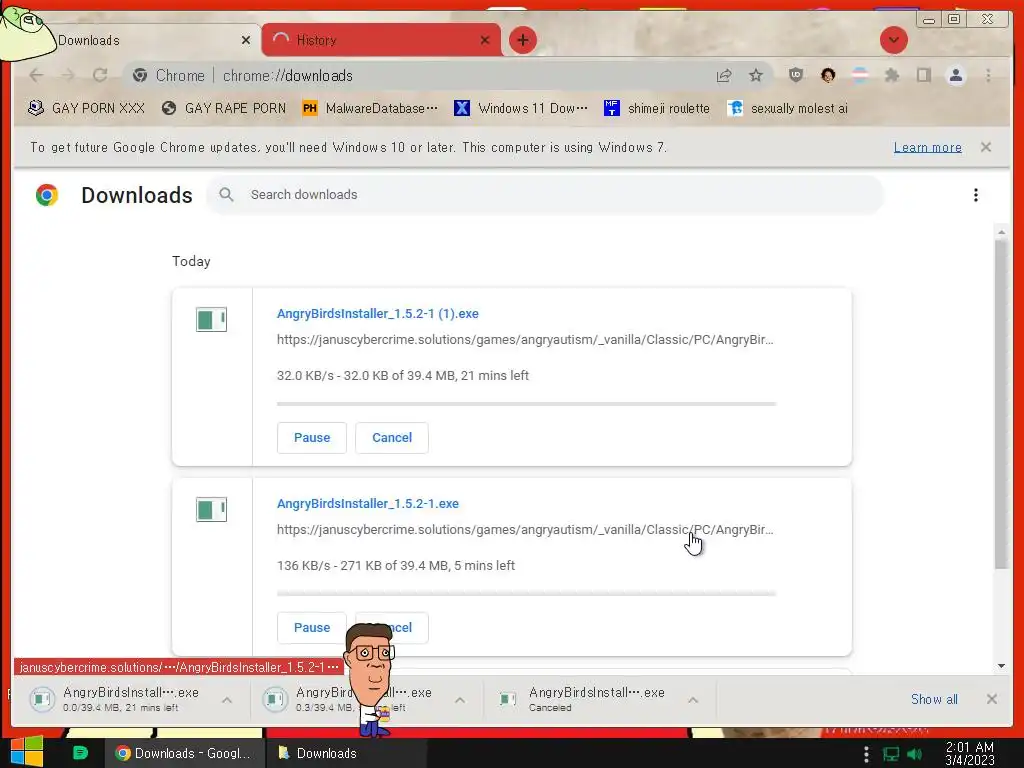Close the downloads shelf
The height and width of the screenshot is (768, 1024).
pos(991,699)
